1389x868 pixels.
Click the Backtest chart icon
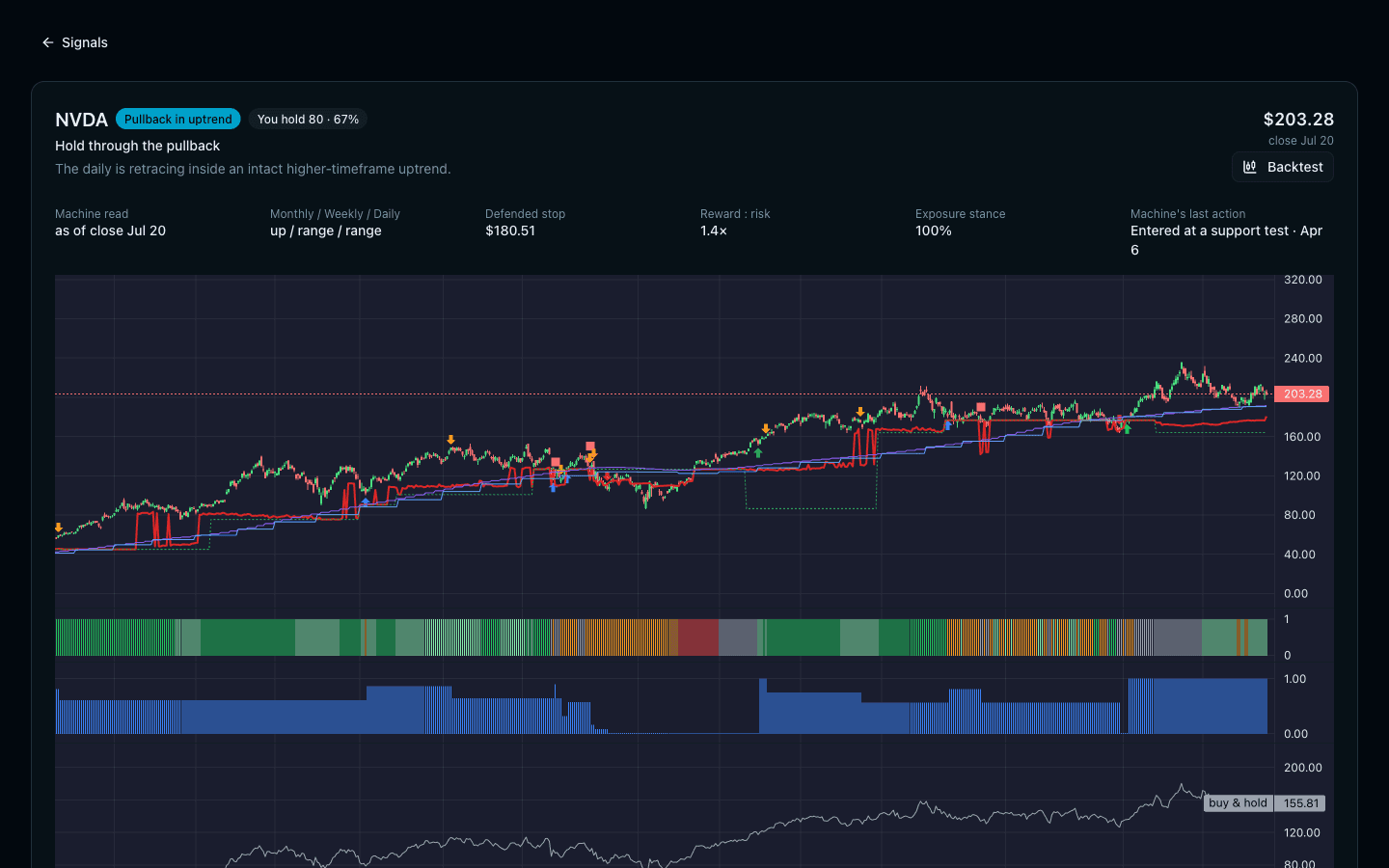click(x=1250, y=167)
